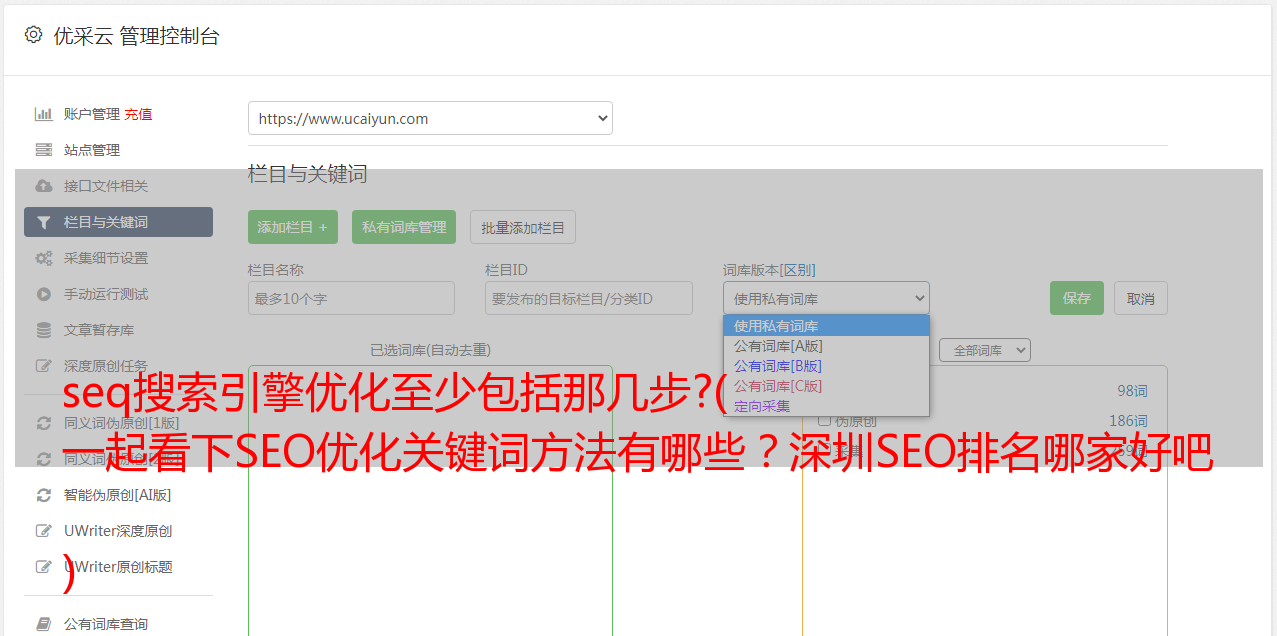Open the site URL dropdown https://www.ucaiyun.com
This screenshot has height=636, width=1277.
coord(430,118)
